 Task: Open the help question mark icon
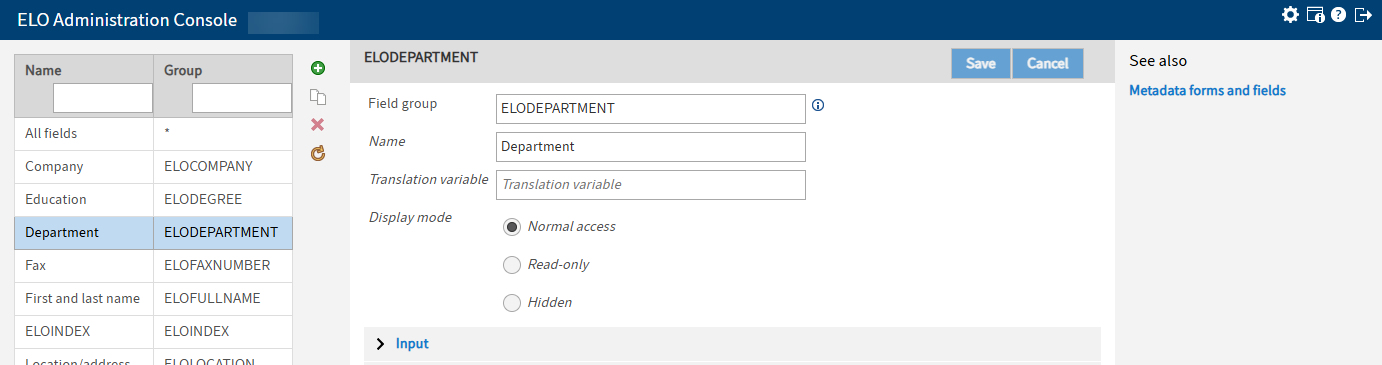click(1338, 15)
